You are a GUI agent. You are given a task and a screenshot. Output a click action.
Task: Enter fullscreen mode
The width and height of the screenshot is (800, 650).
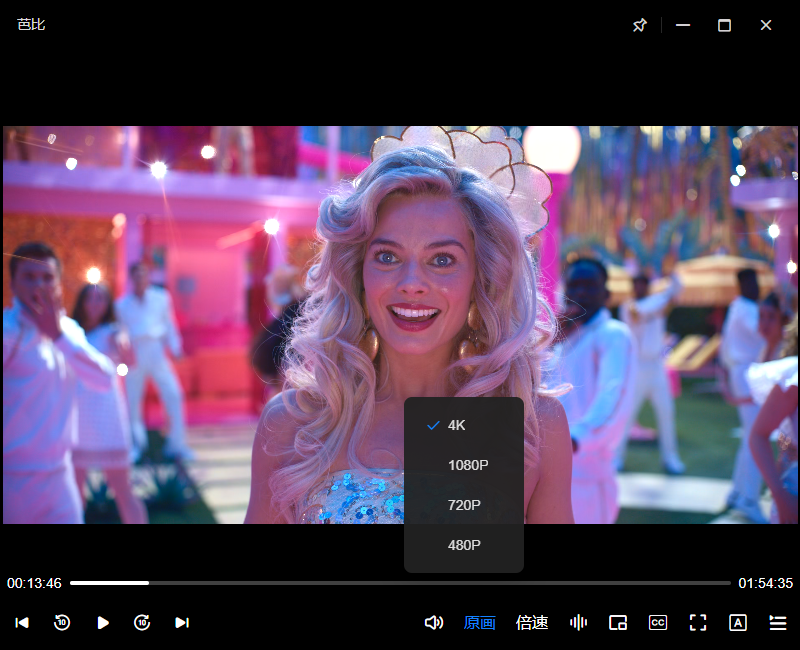tap(698, 623)
